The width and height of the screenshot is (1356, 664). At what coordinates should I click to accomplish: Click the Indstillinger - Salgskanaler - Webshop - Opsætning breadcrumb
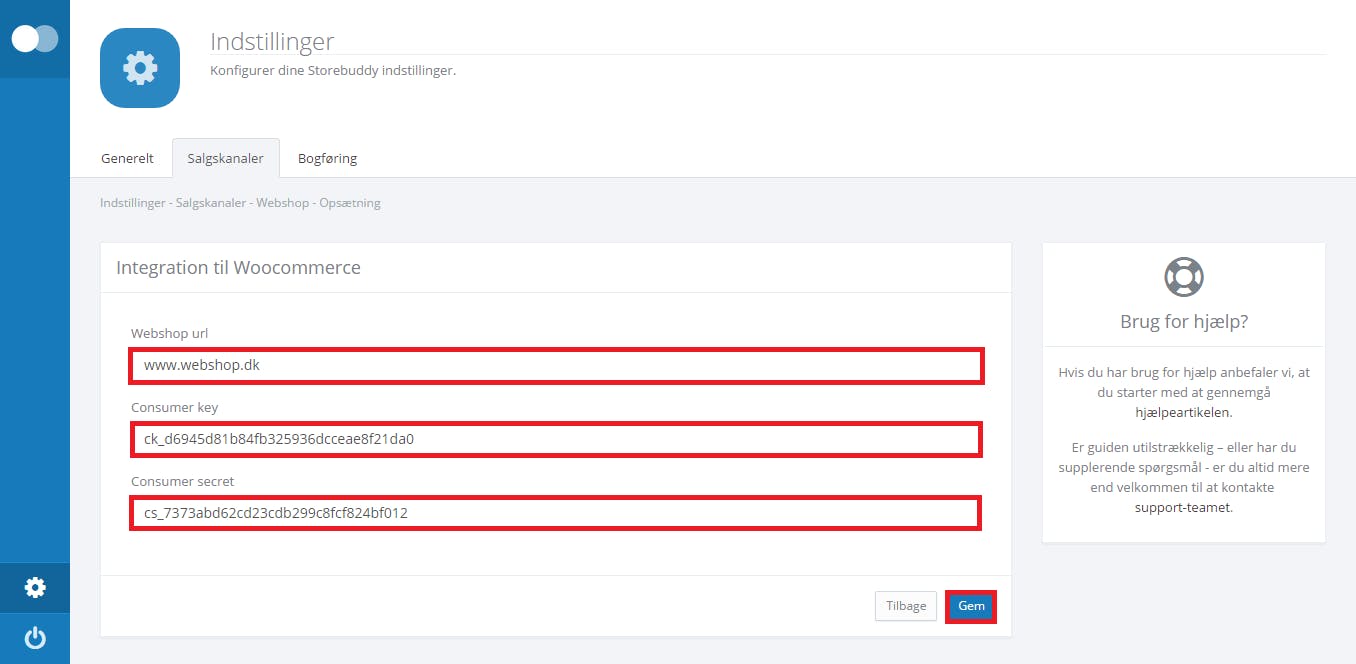pos(240,203)
